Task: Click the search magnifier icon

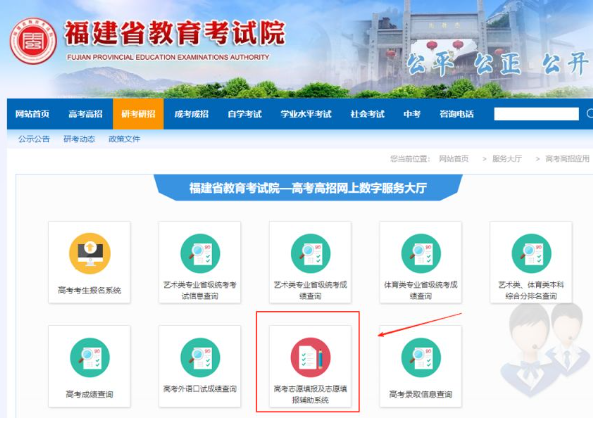Action: pyautogui.click(x=589, y=113)
